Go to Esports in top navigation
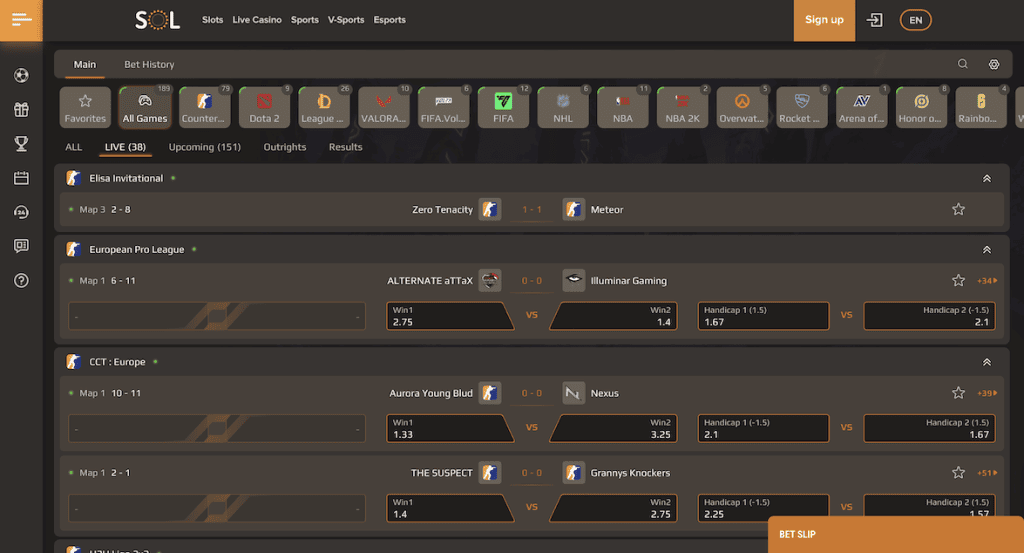 (x=390, y=20)
